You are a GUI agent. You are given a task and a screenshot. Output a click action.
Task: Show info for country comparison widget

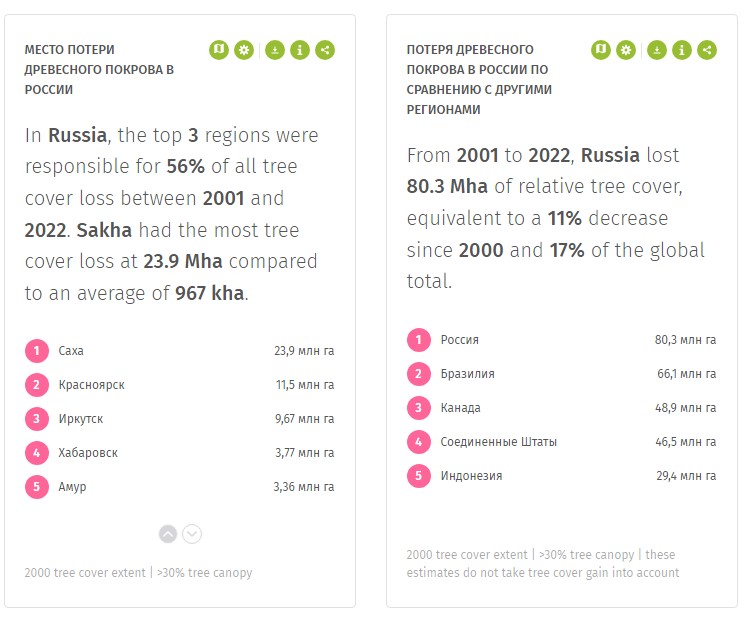click(681, 50)
